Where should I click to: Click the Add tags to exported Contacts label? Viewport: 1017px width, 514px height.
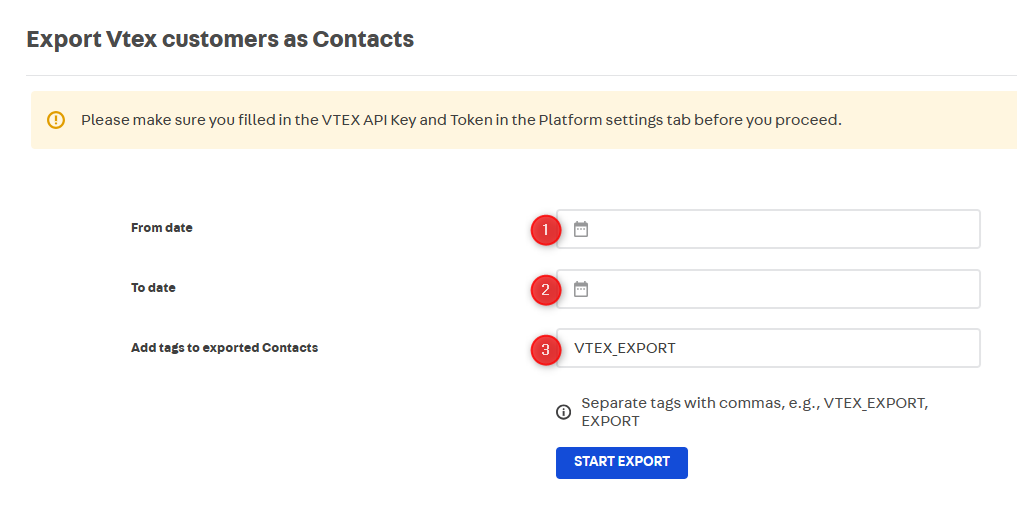[x=224, y=348]
